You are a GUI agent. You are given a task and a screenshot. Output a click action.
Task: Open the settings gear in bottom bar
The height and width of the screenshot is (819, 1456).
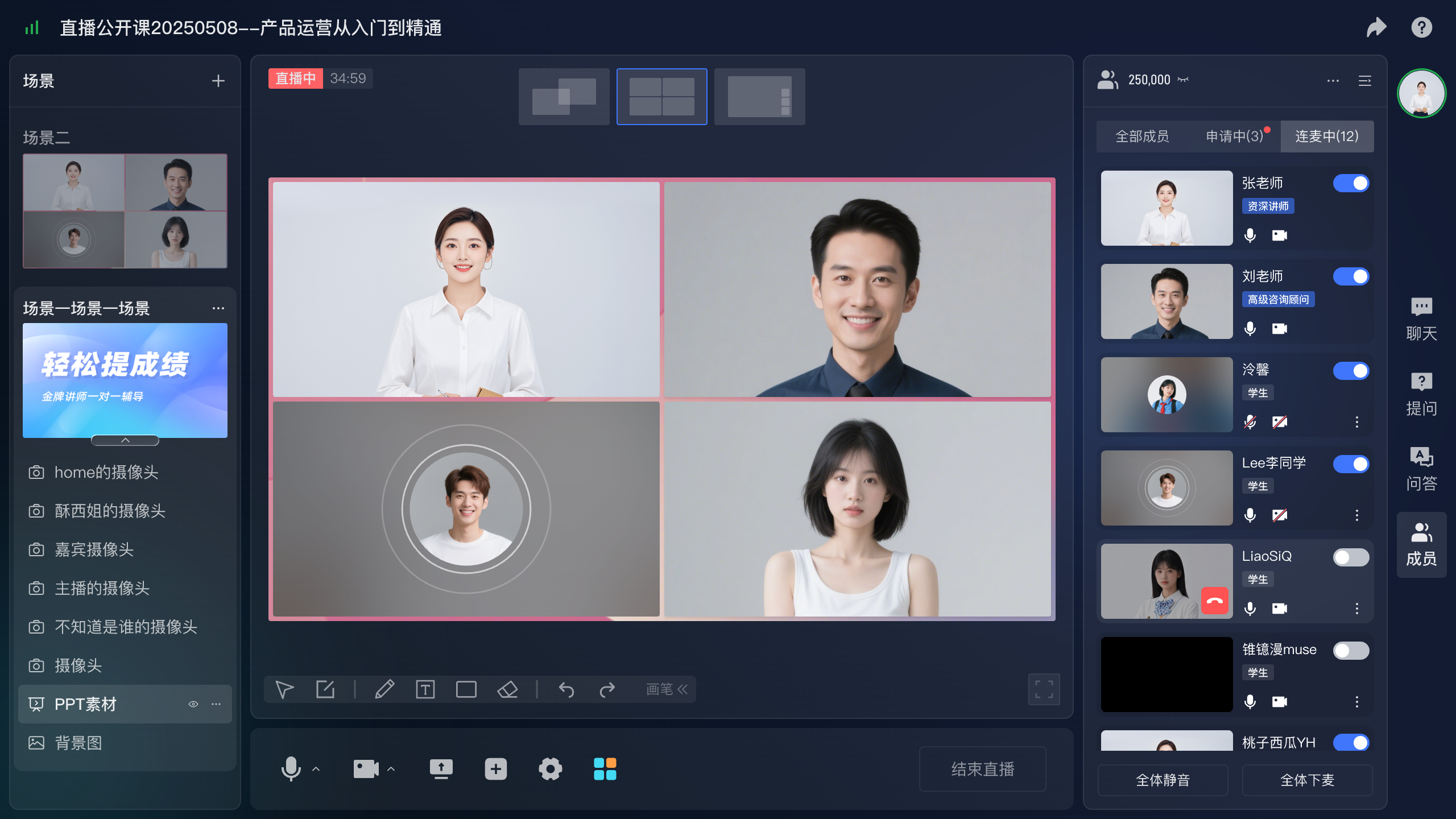(551, 769)
